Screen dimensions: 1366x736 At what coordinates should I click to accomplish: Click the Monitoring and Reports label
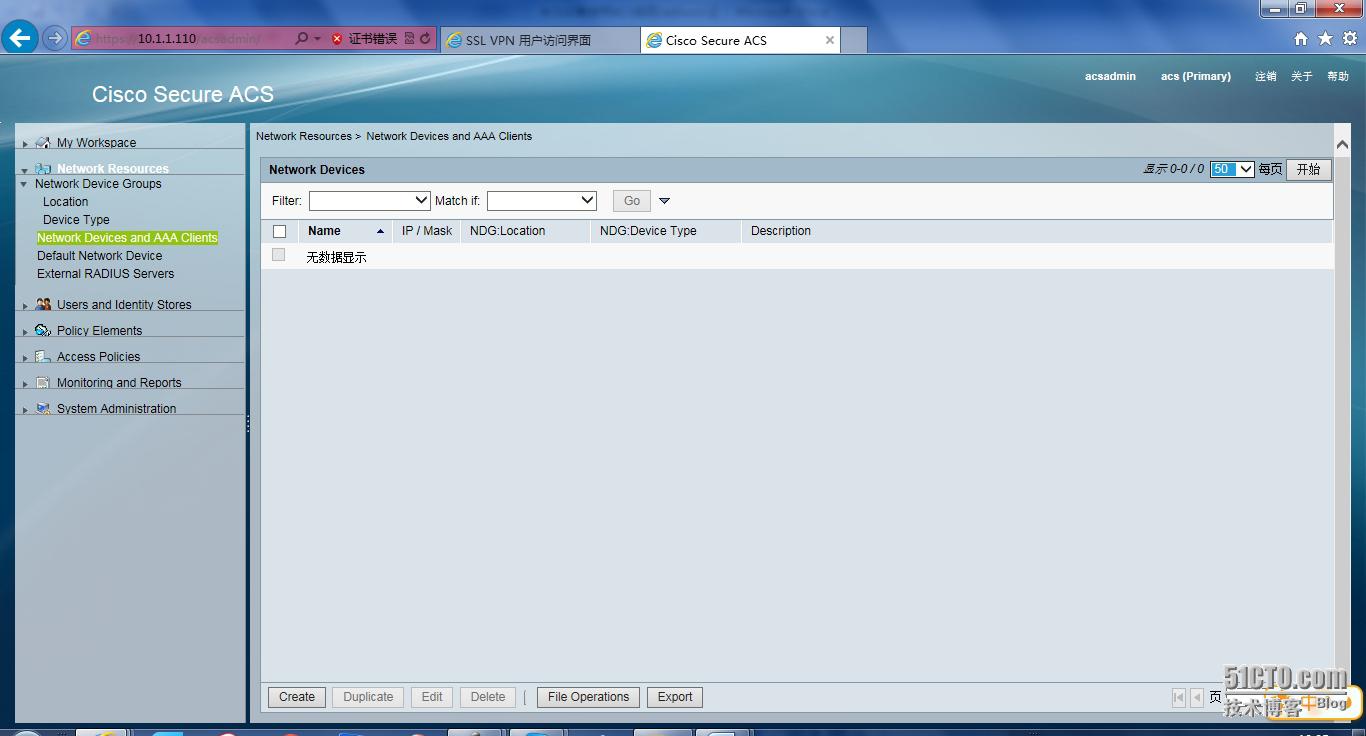pos(119,383)
